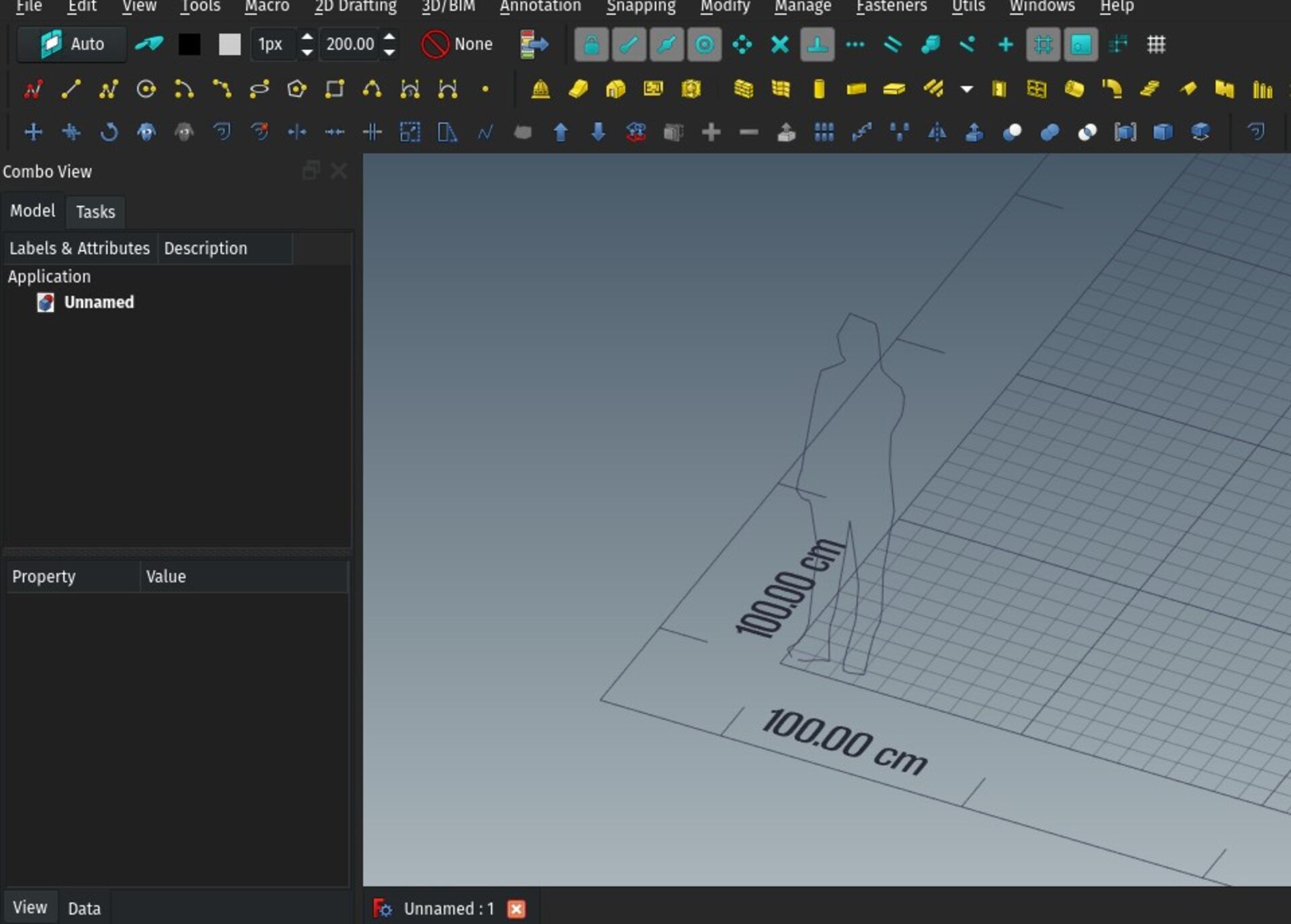Toggle the Snap Lock padlock
Viewport: 1291px width, 924px height.
pos(591,44)
